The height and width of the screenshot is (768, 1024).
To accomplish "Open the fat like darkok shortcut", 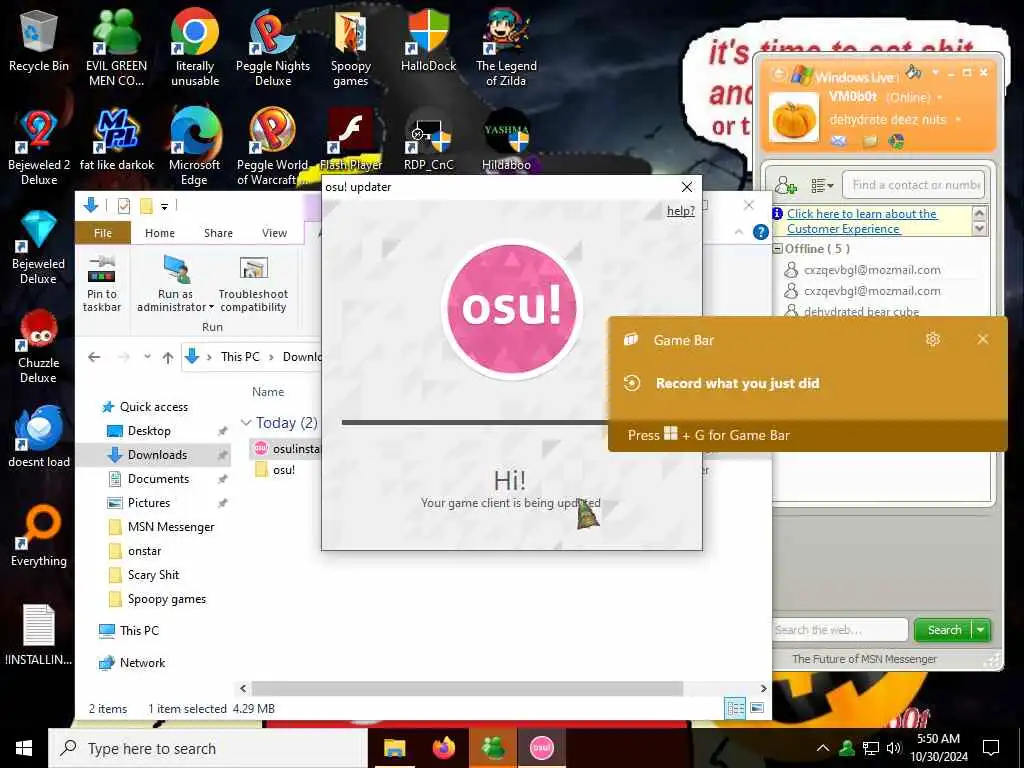I will point(116,140).
